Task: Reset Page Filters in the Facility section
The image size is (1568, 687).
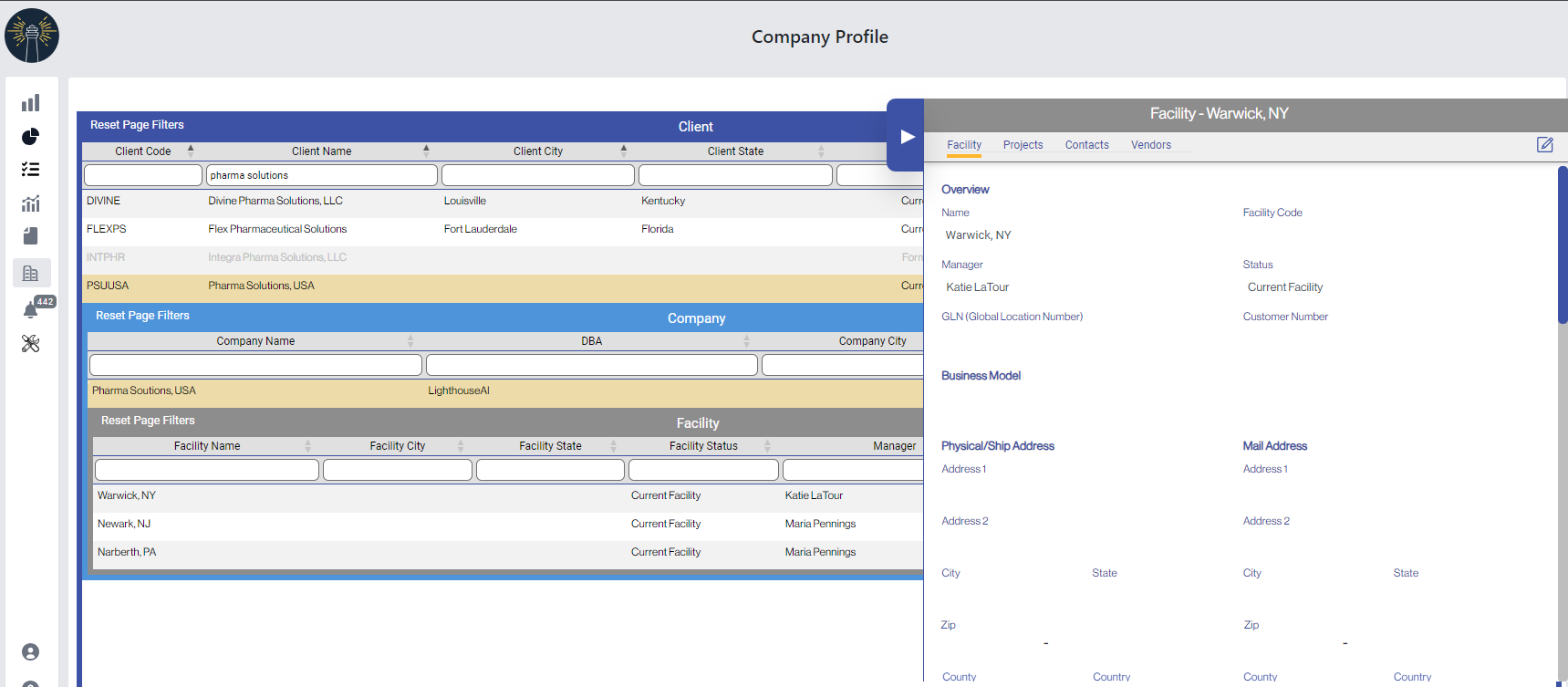Action: pyautogui.click(x=148, y=421)
